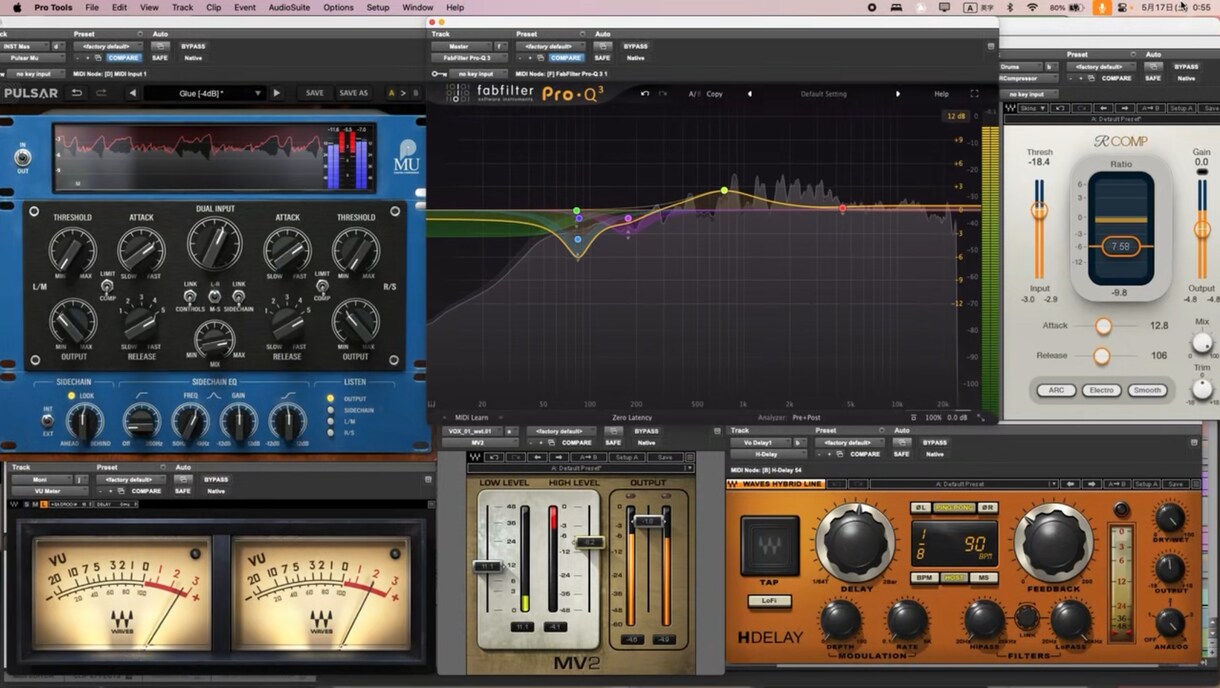Select previous Pro-Q 3 preset arrow

[749, 94]
